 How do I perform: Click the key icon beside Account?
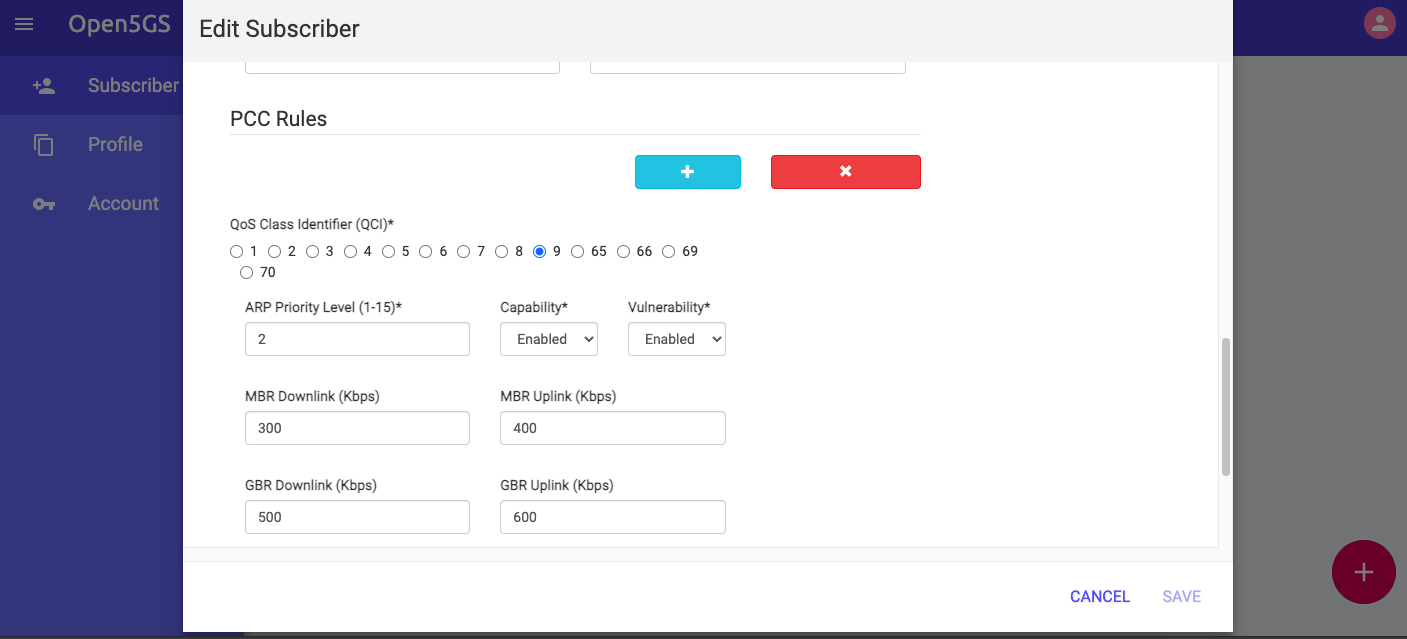click(44, 203)
